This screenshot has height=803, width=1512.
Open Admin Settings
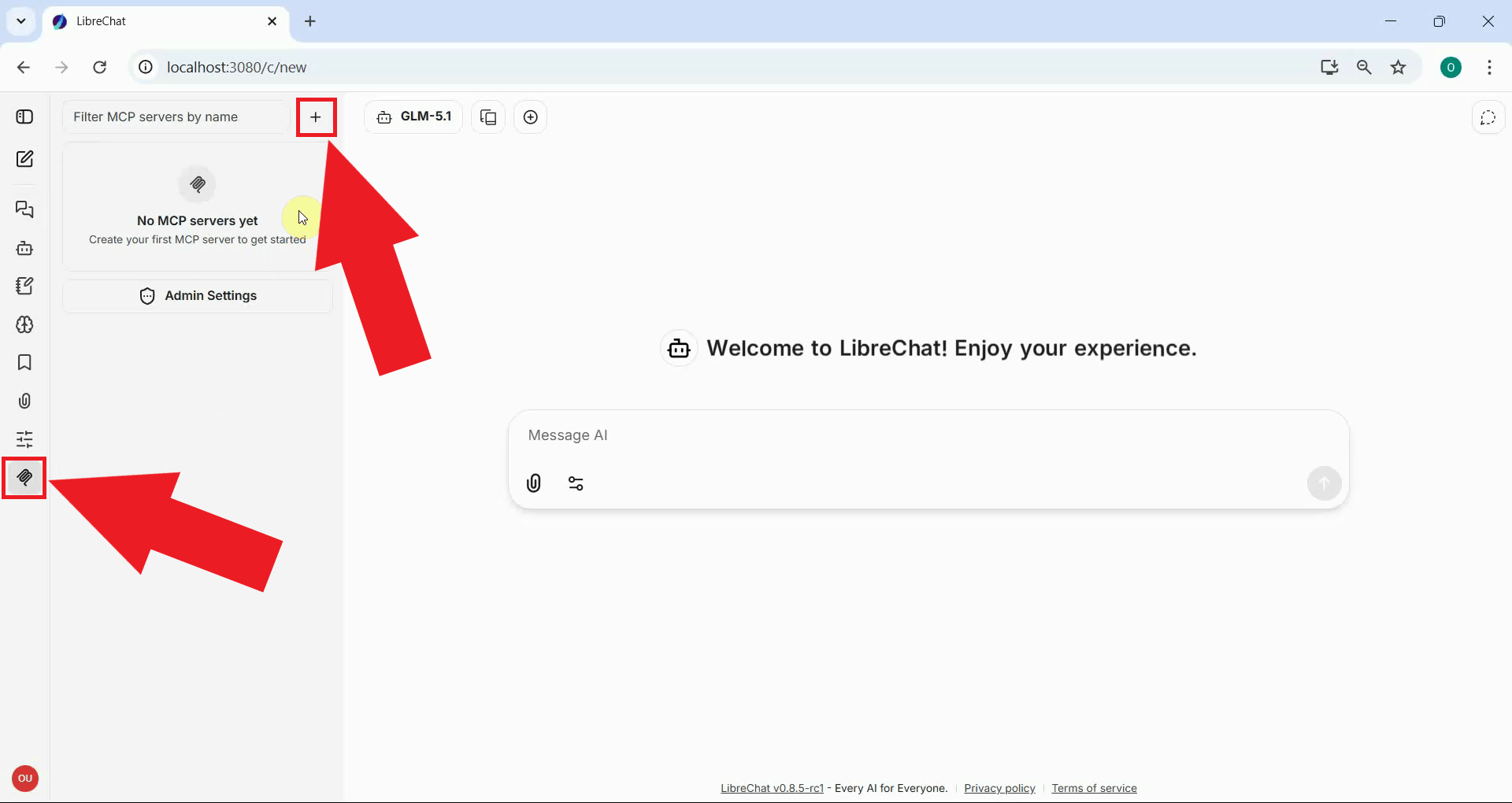coord(198,296)
